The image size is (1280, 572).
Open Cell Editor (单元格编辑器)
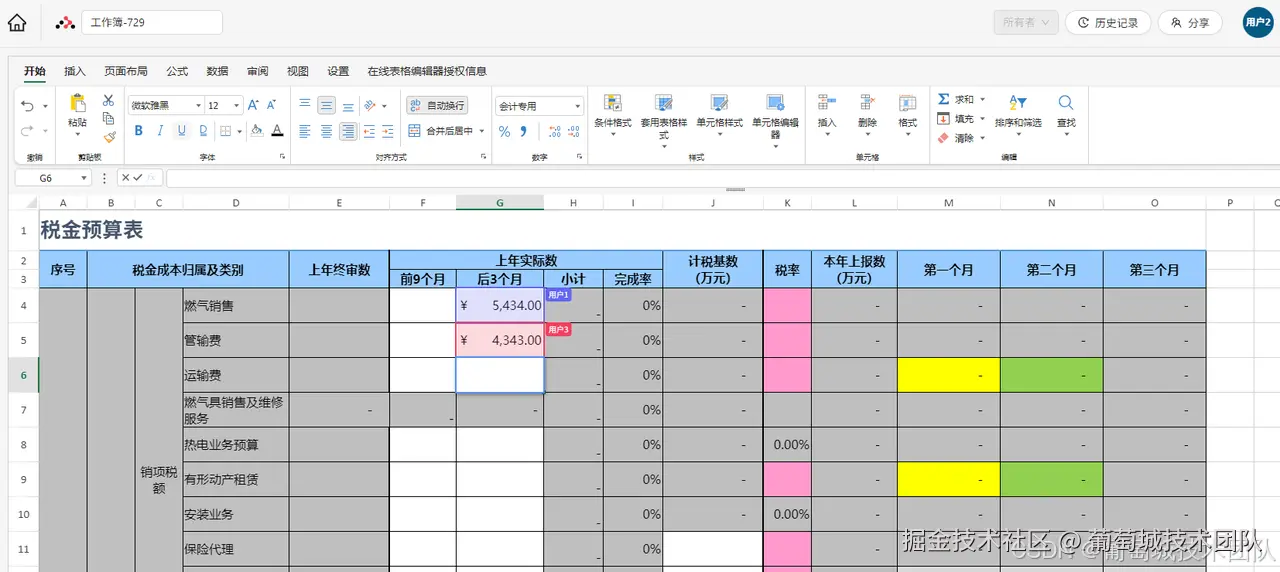(x=775, y=122)
